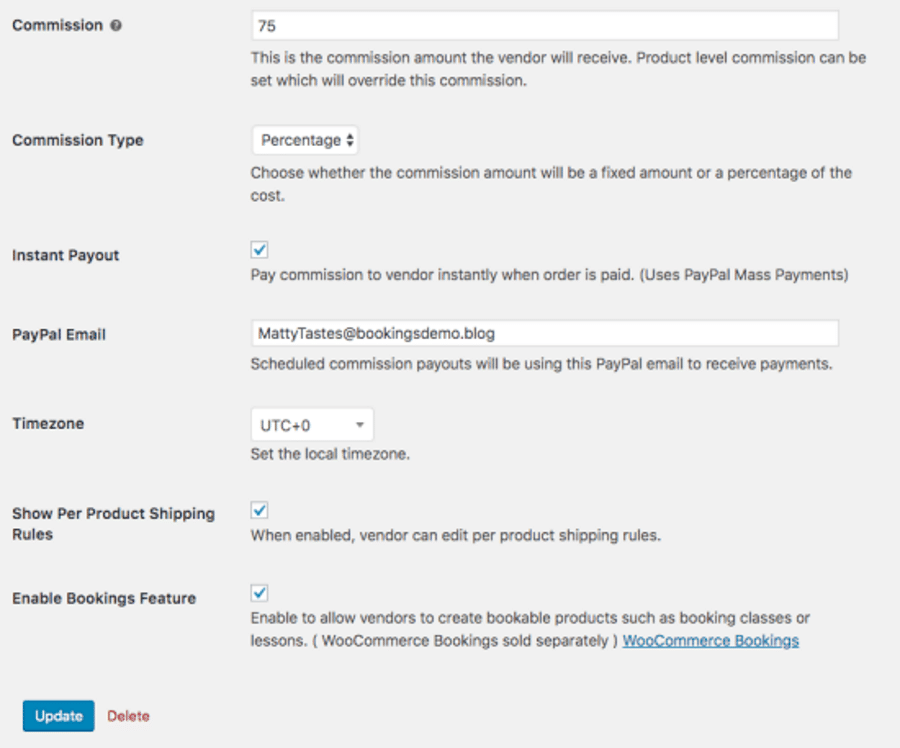
Task: Click into the Commission amount field showing 75
Action: tap(544, 25)
